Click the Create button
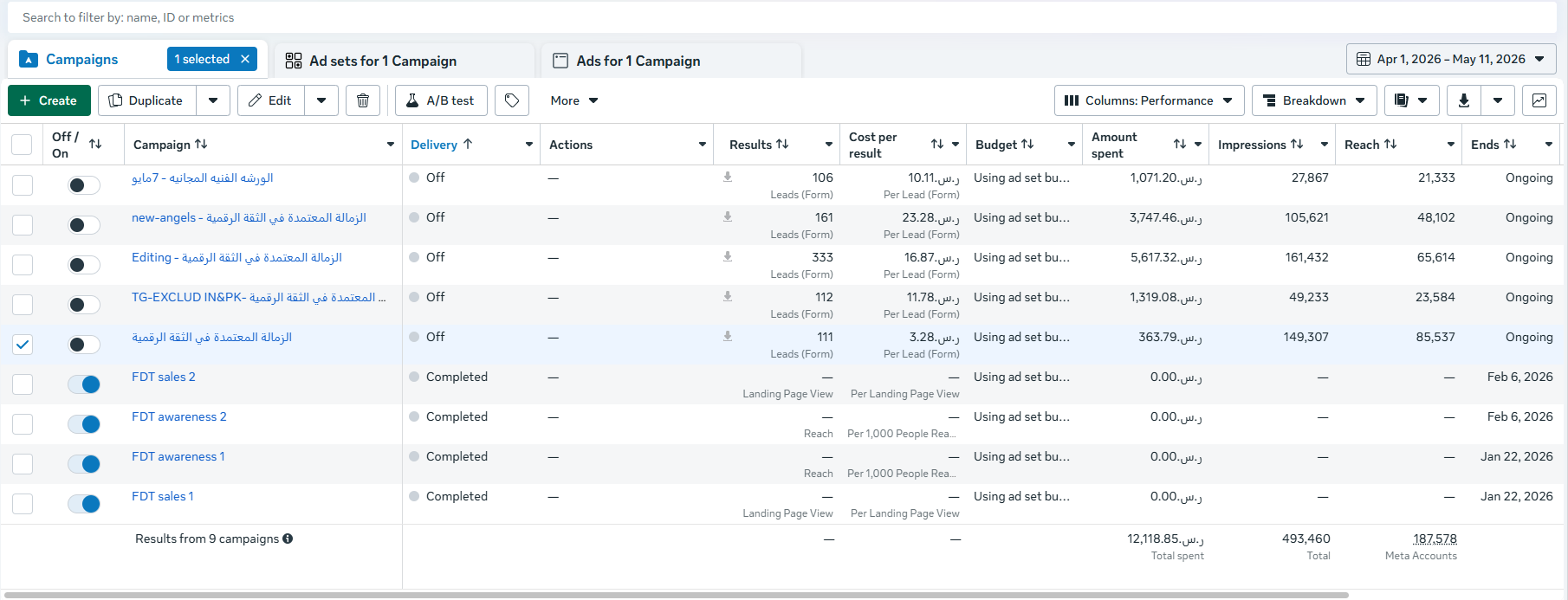The height and width of the screenshot is (600, 1568). [x=49, y=100]
